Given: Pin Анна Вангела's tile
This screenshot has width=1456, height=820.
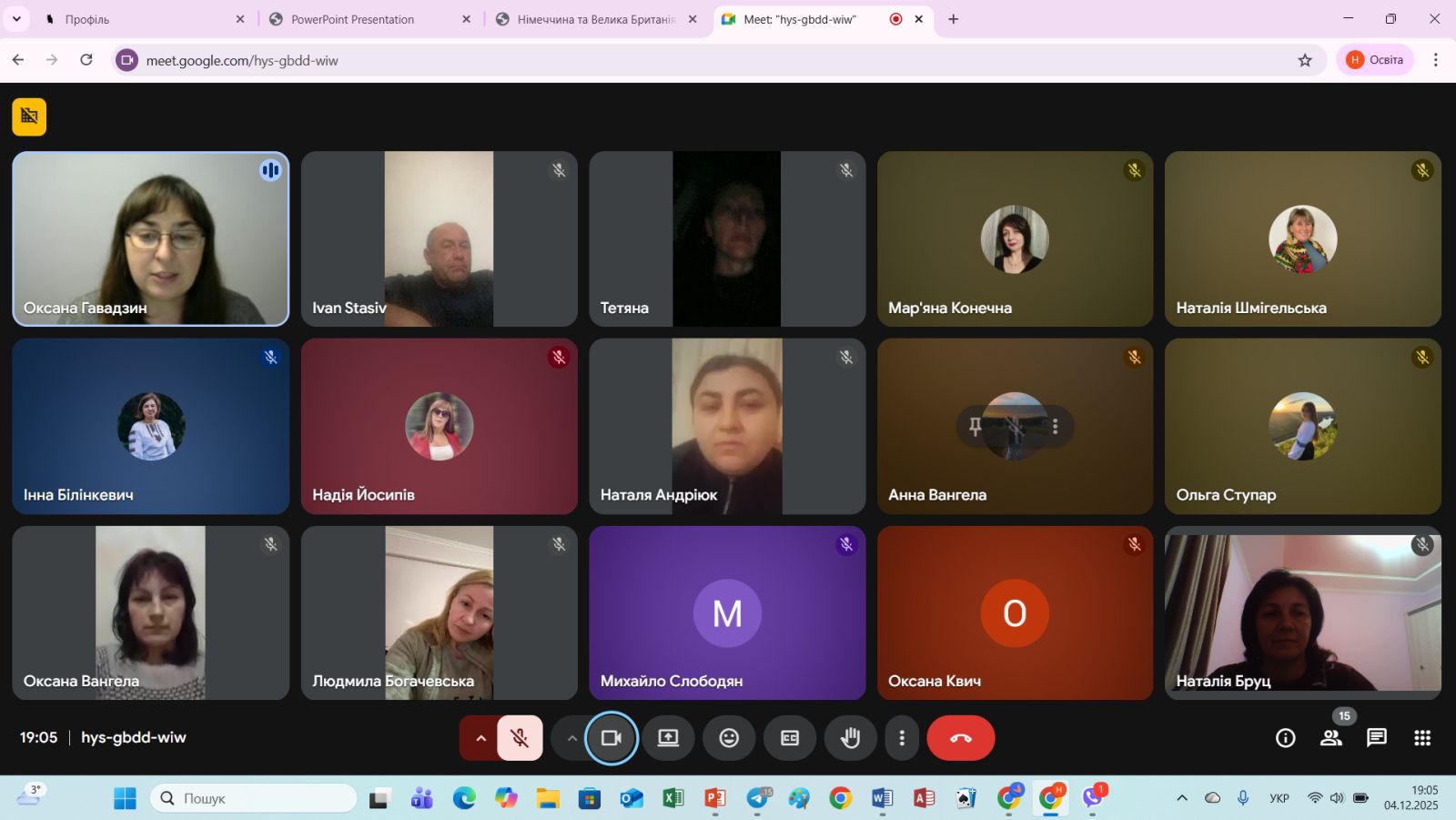Looking at the screenshot, I should point(976,426).
